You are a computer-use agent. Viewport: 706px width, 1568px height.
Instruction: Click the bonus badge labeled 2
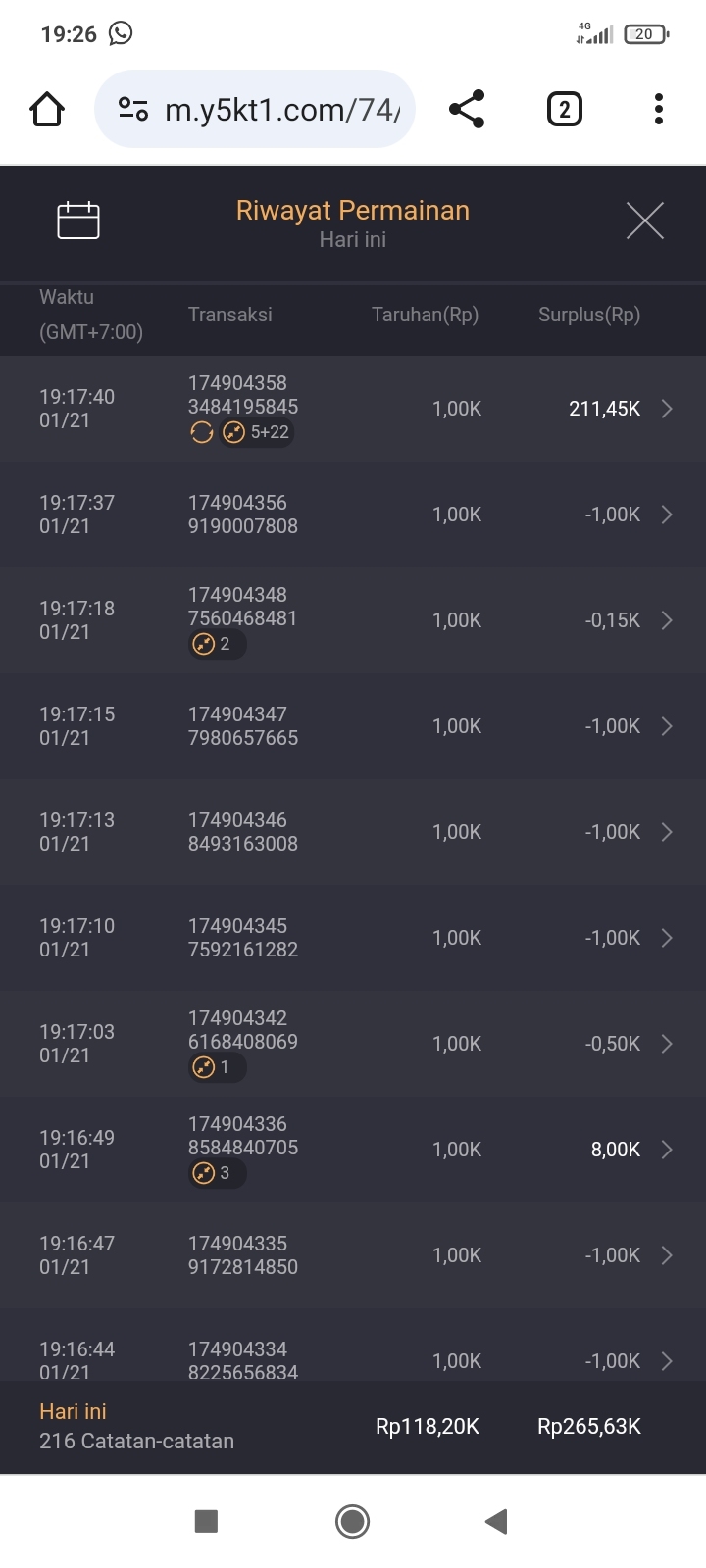click(x=216, y=644)
